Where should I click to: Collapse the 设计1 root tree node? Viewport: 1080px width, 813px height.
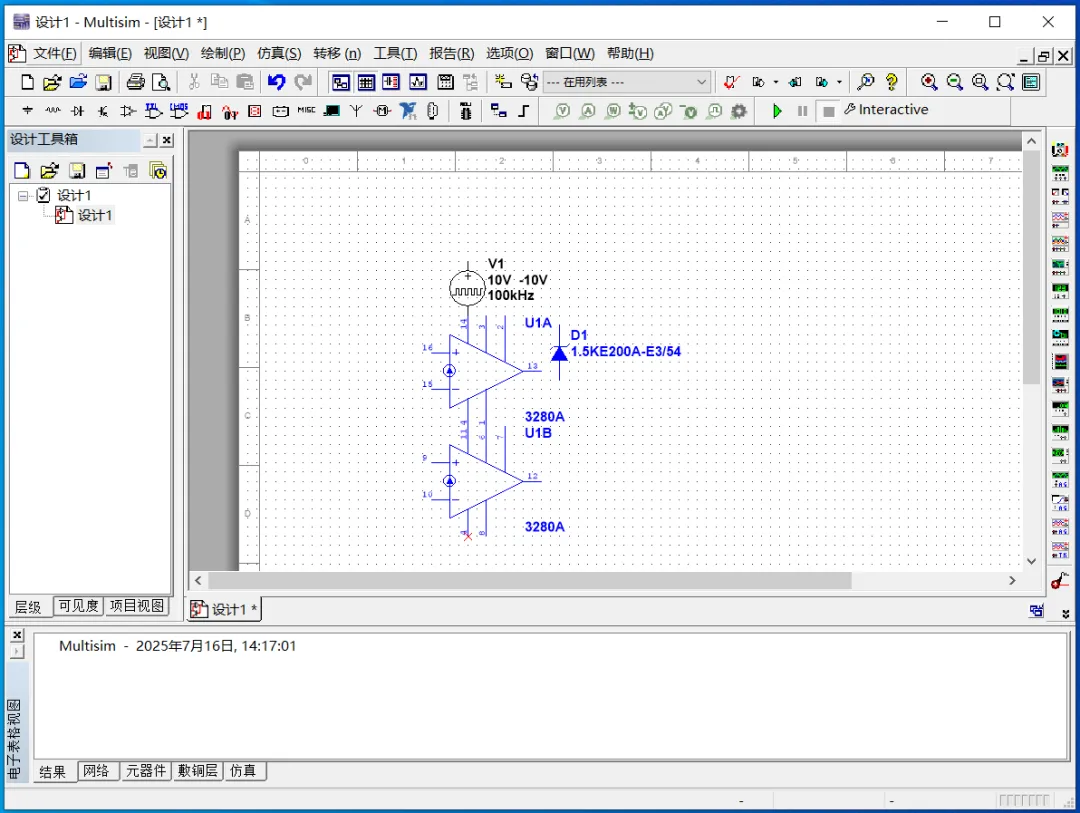pyautogui.click(x=23, y=196)
